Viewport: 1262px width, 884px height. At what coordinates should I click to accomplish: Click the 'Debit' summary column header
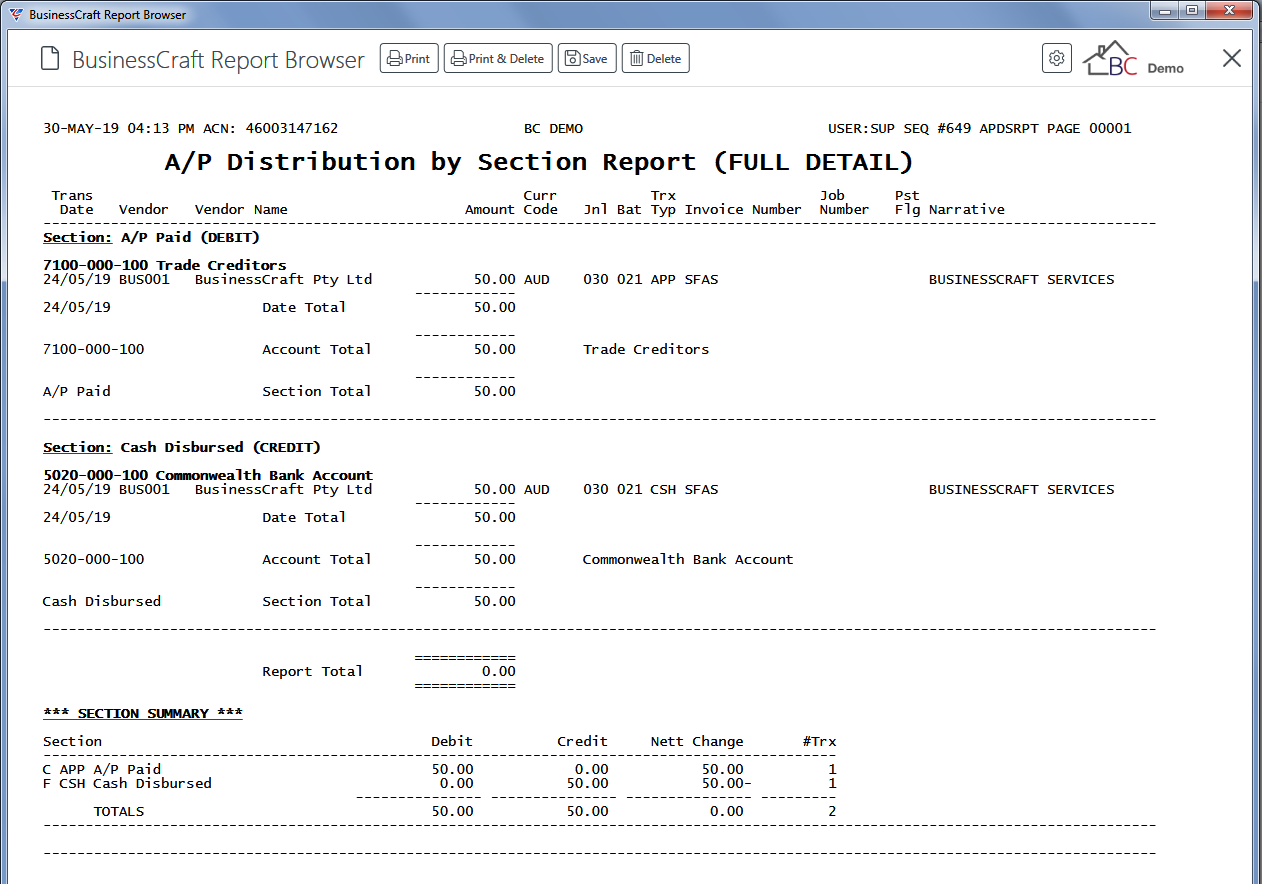(452, 742)
